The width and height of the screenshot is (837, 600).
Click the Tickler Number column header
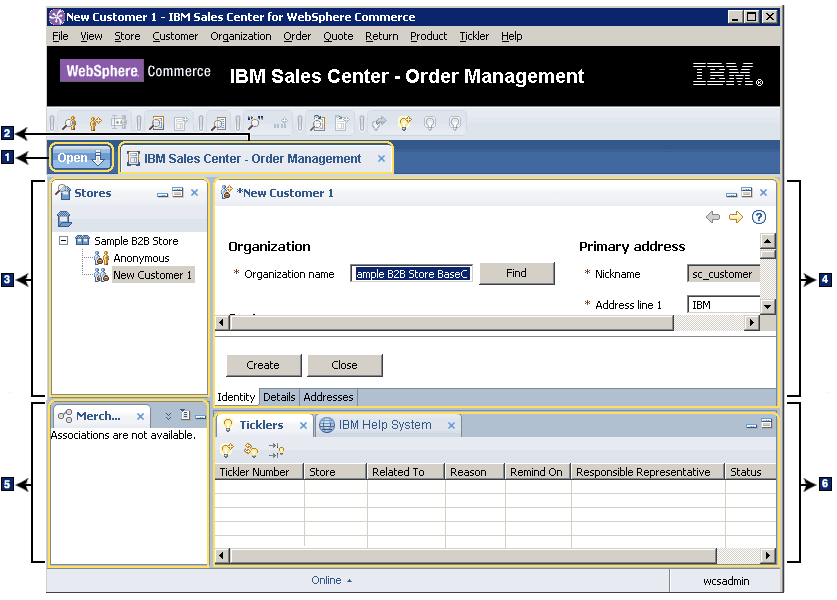pos(259,472)
